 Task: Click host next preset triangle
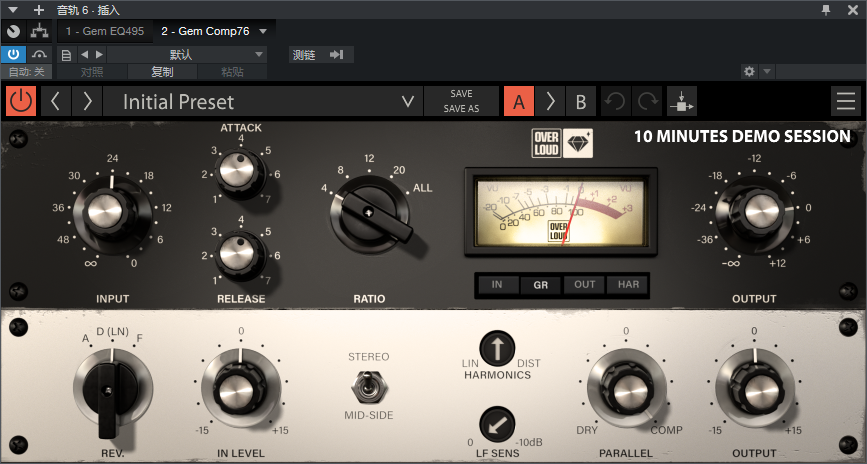coord(100,54)
